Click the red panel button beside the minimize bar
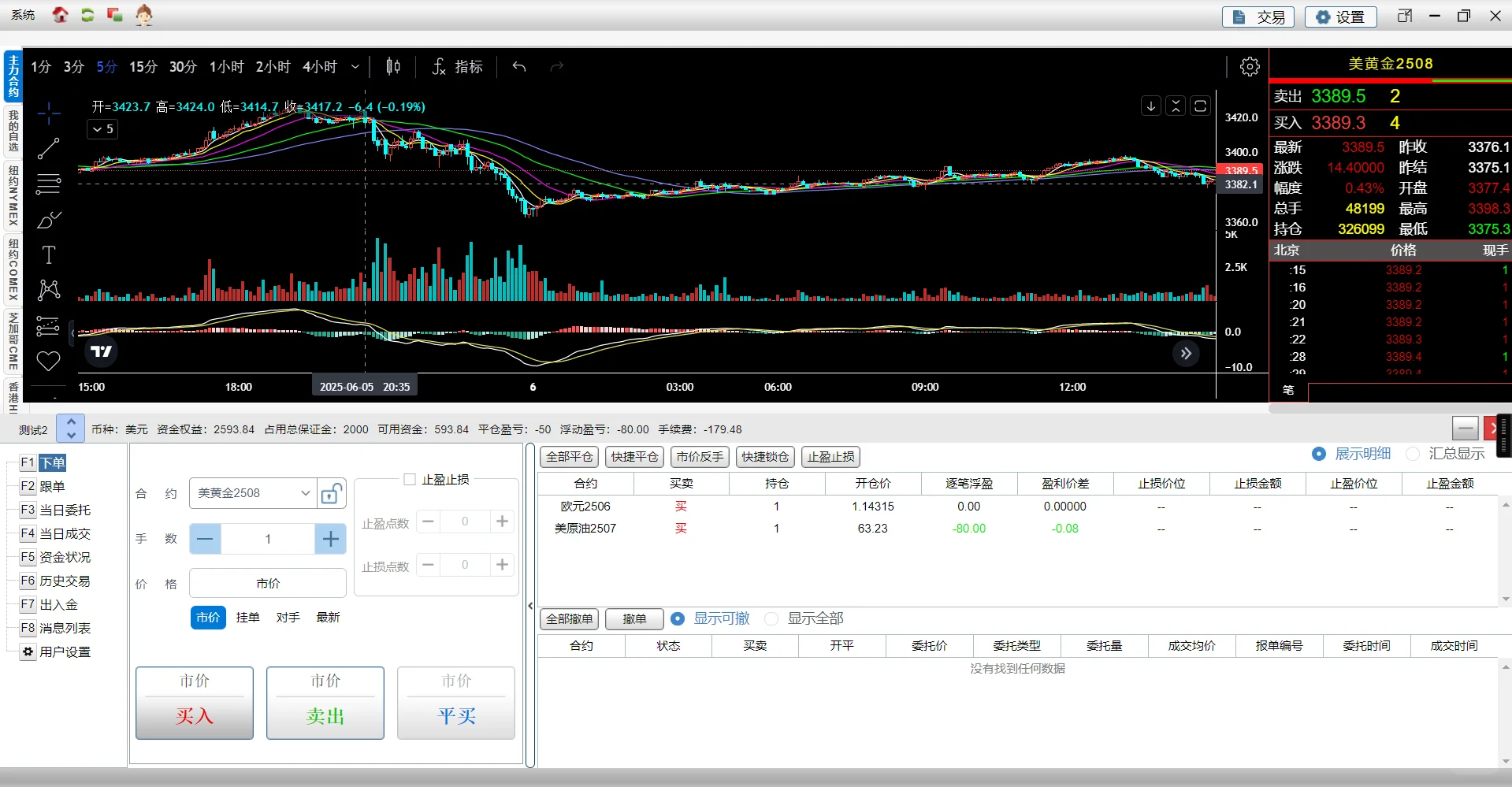This screenshot has width=1512, height=787. click(x=1491, y=429)
